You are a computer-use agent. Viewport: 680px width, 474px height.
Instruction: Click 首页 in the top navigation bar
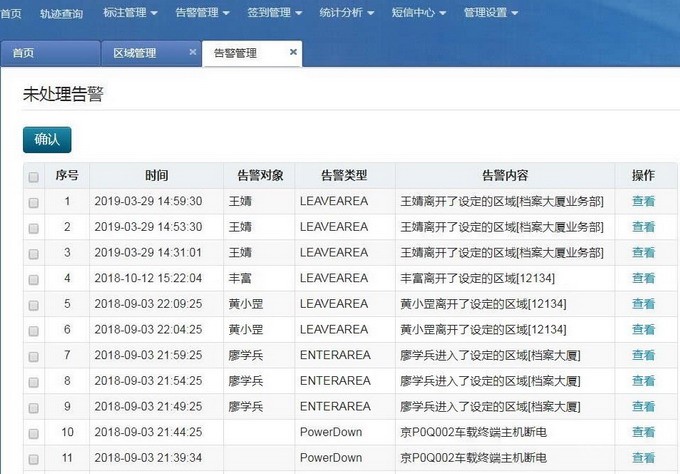click(11, 13)
